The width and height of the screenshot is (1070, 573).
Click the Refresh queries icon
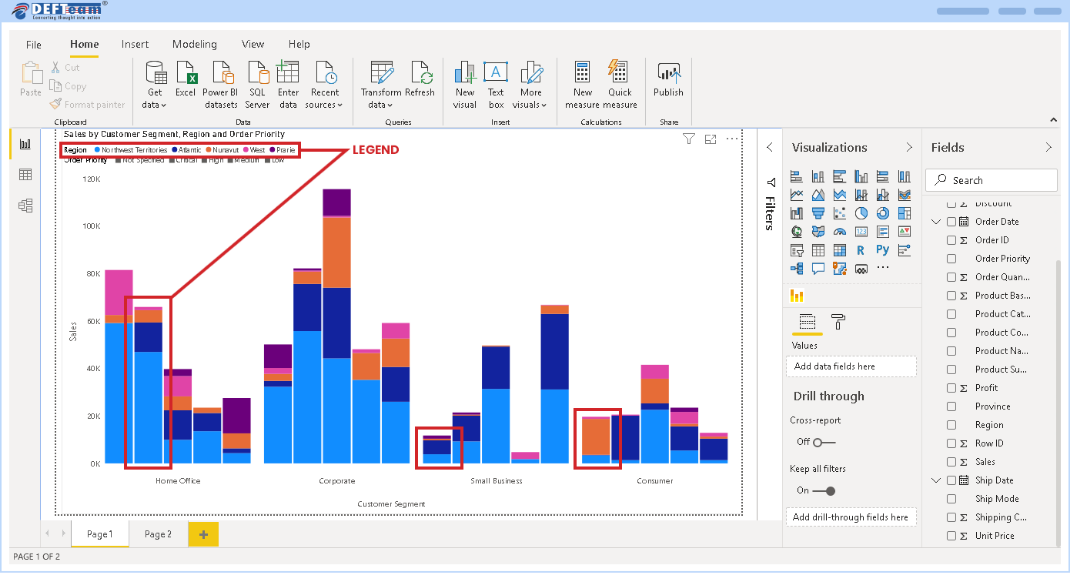point(420,74)
